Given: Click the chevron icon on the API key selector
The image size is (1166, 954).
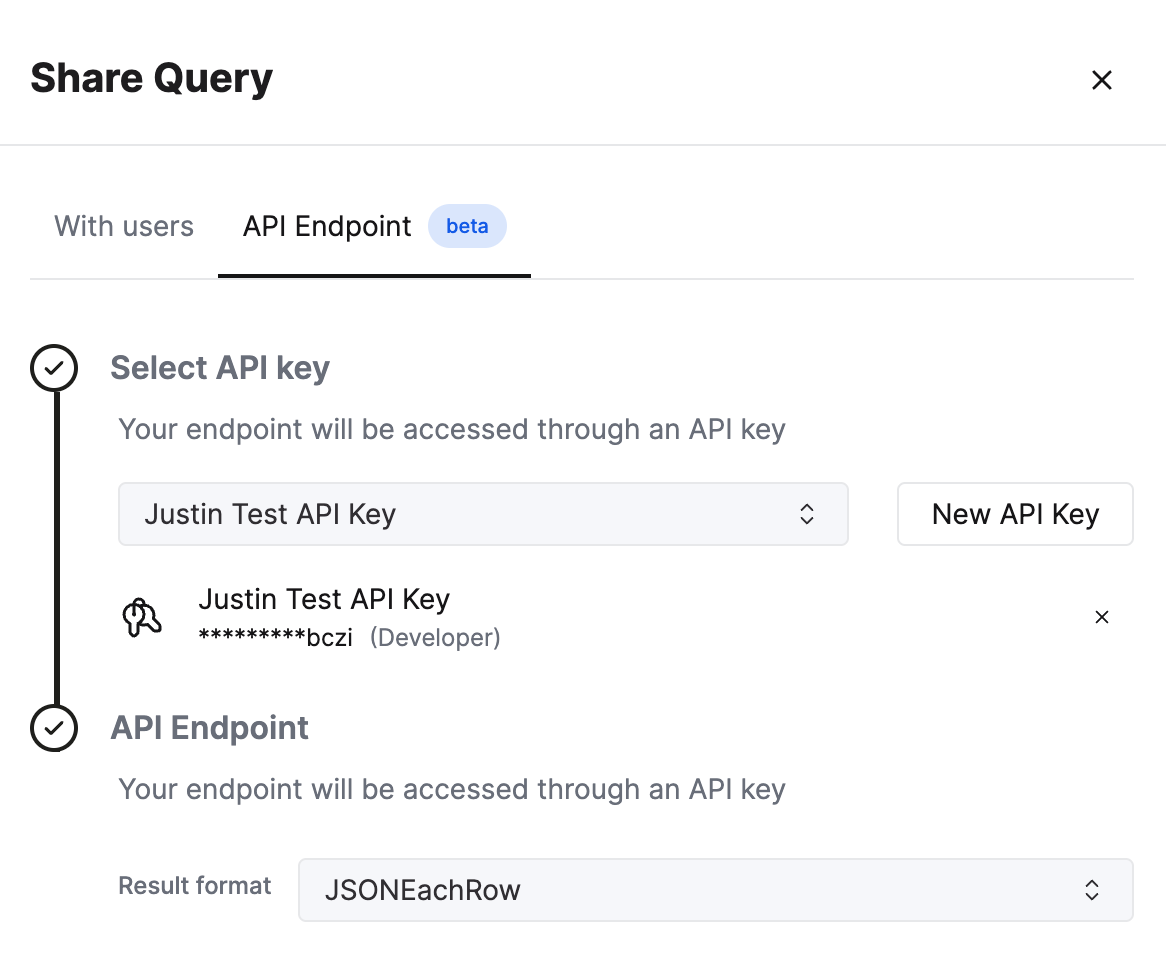Looking at the screenshot, I should pyautogui.click(x=806, y=514).
